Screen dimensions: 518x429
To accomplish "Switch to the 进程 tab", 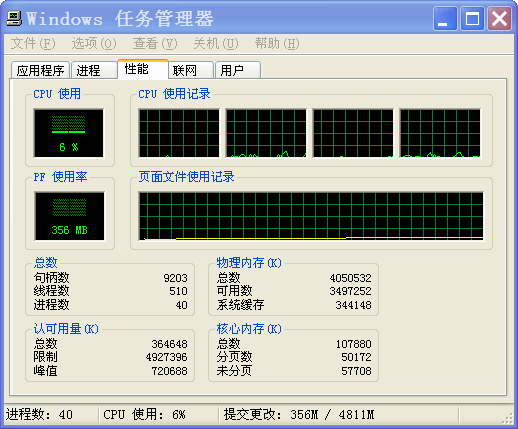I will click(94, 70).
